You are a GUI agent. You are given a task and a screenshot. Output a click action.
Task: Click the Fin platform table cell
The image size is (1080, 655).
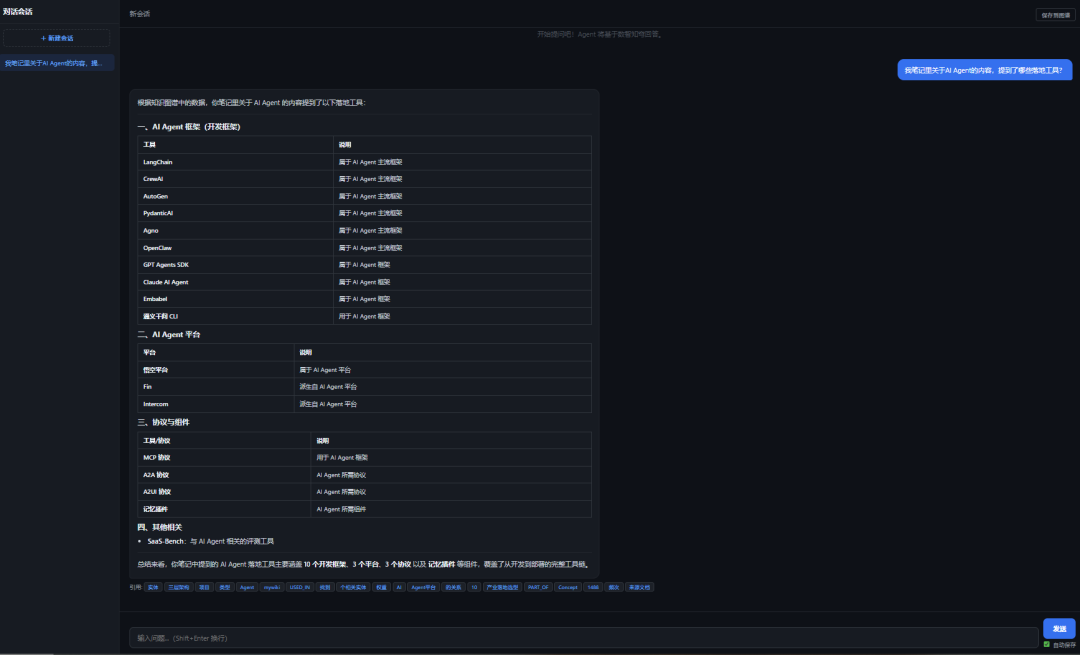click(x=216, y=387)
